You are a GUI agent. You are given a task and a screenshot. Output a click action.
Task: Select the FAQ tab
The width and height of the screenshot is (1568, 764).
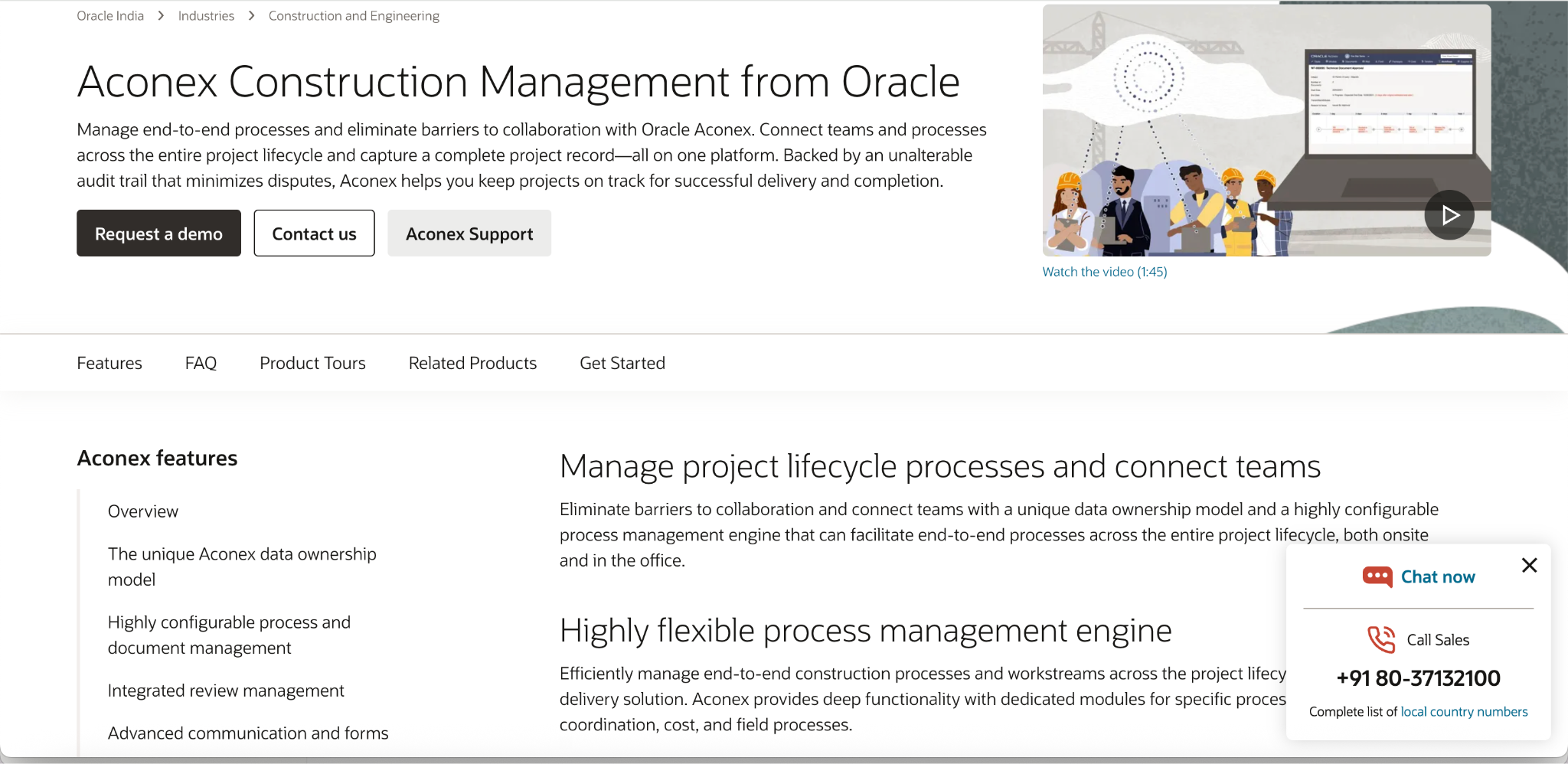coord(201,363)
